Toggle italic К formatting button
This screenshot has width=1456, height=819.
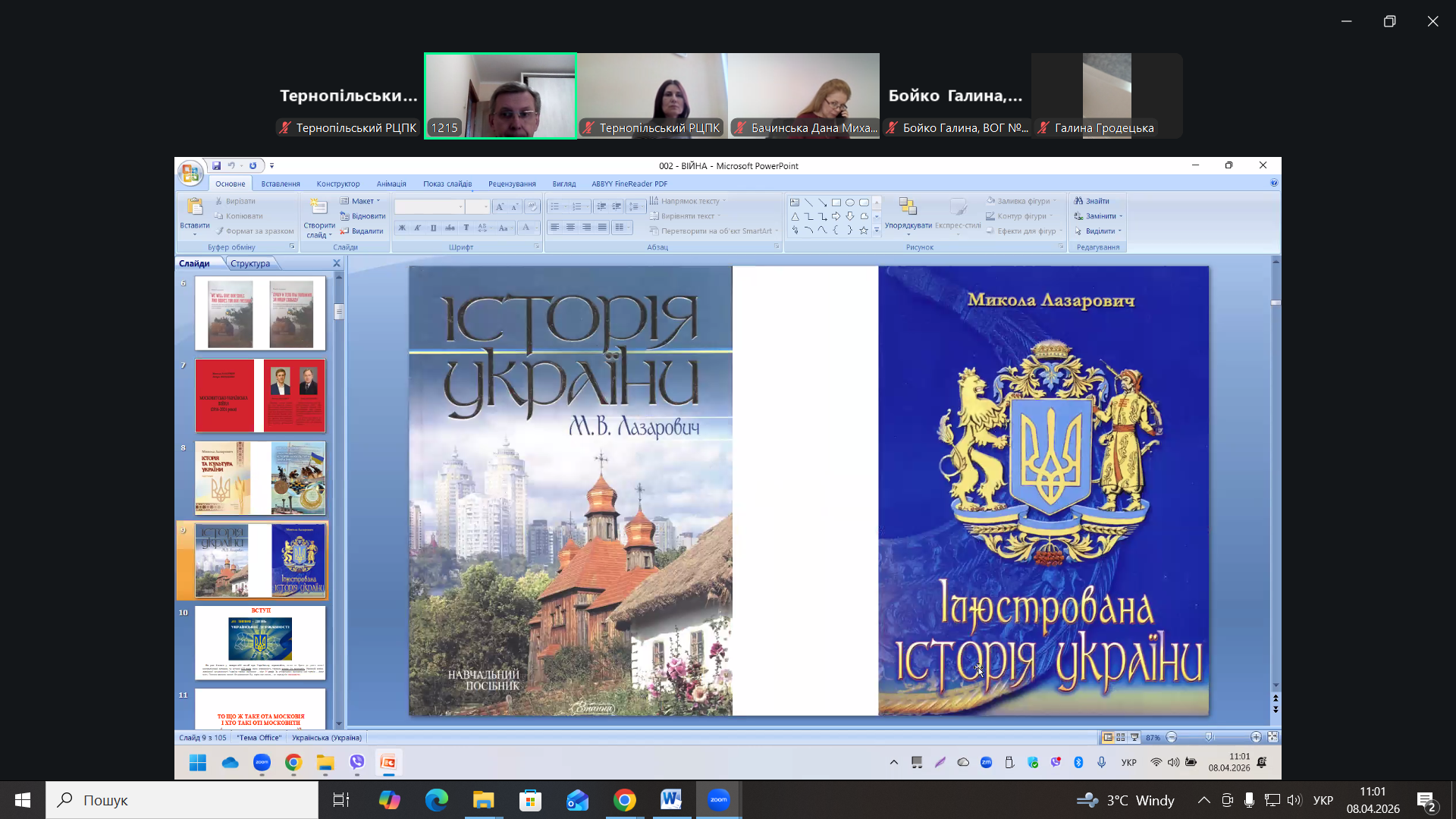417,227
